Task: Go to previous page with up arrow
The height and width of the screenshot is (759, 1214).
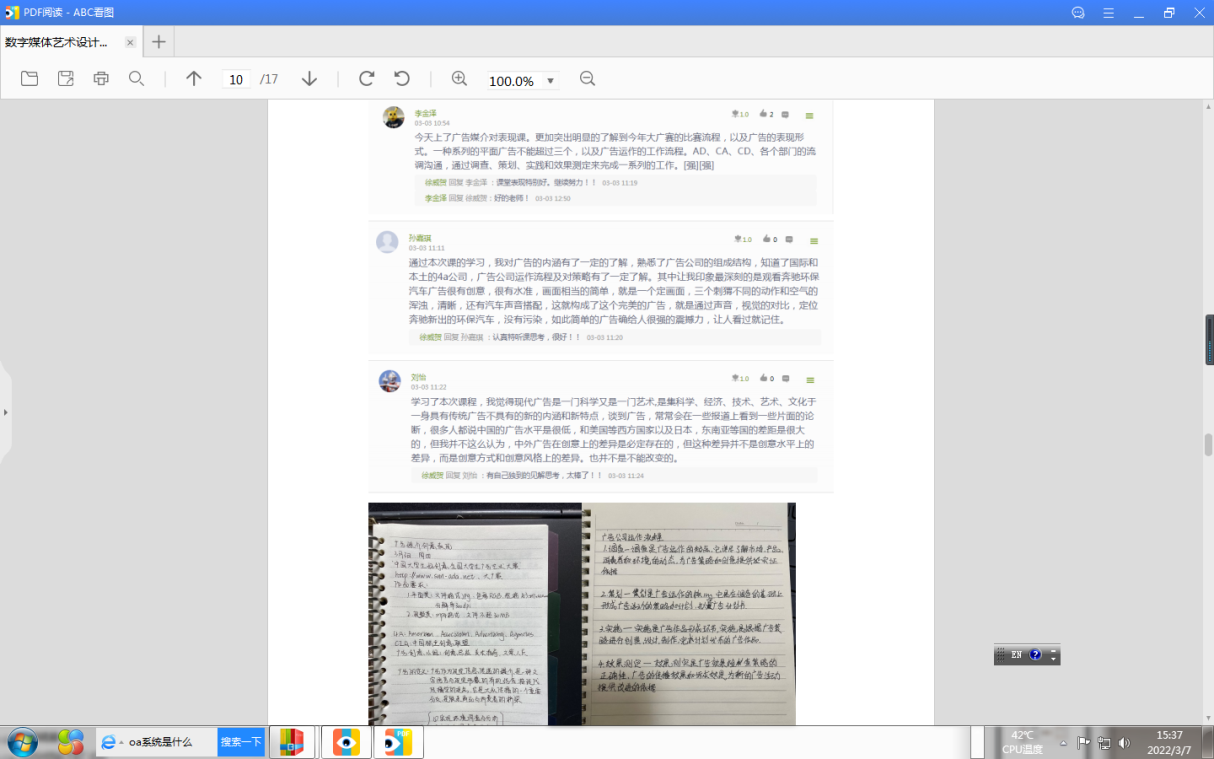Action: (x=194, y=79)
